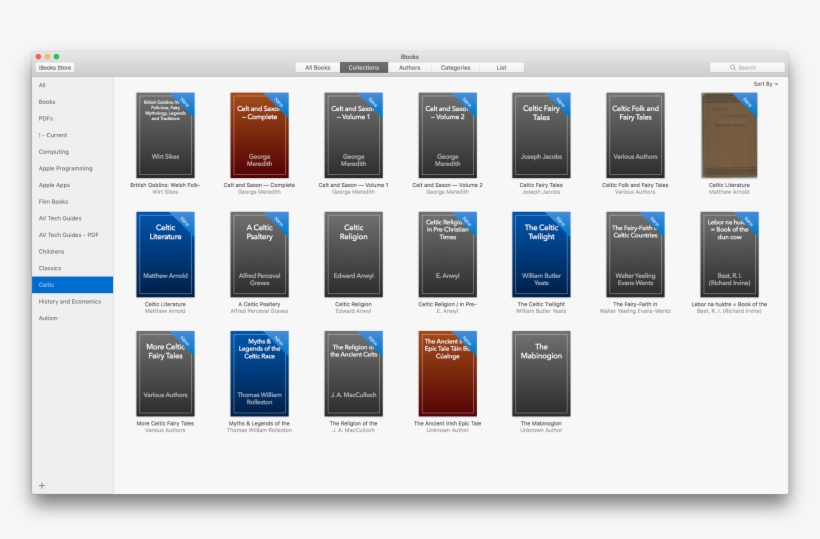
Task: Open the Computing collection
Action: tap(72, 152)
